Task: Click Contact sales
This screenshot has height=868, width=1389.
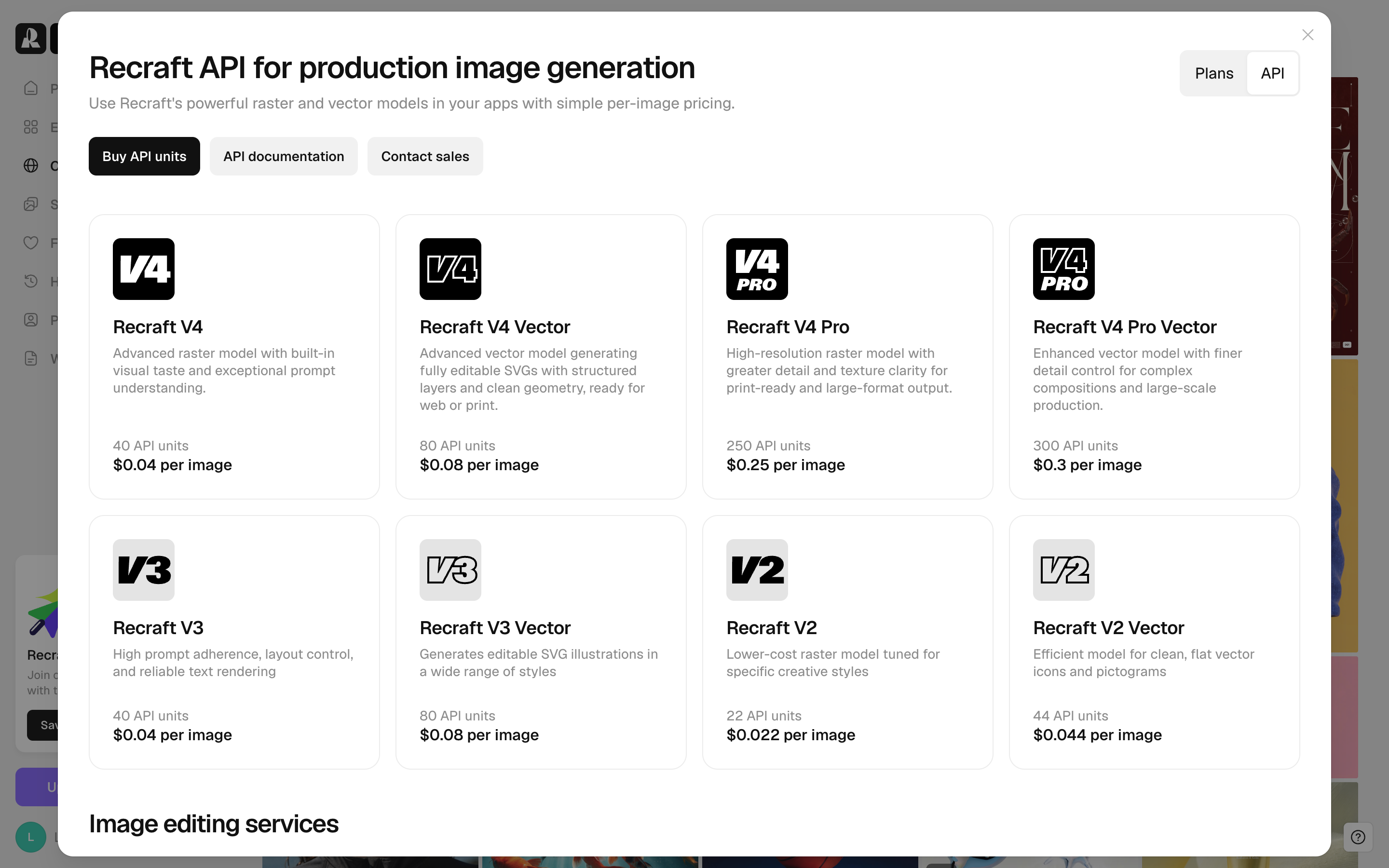Action: [425, 156]
